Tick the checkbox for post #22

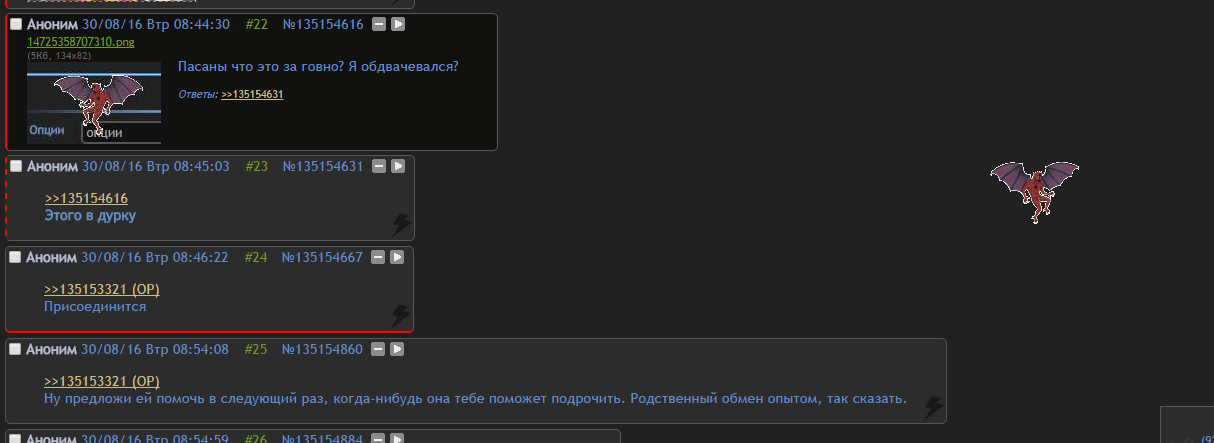click(16, 24)
